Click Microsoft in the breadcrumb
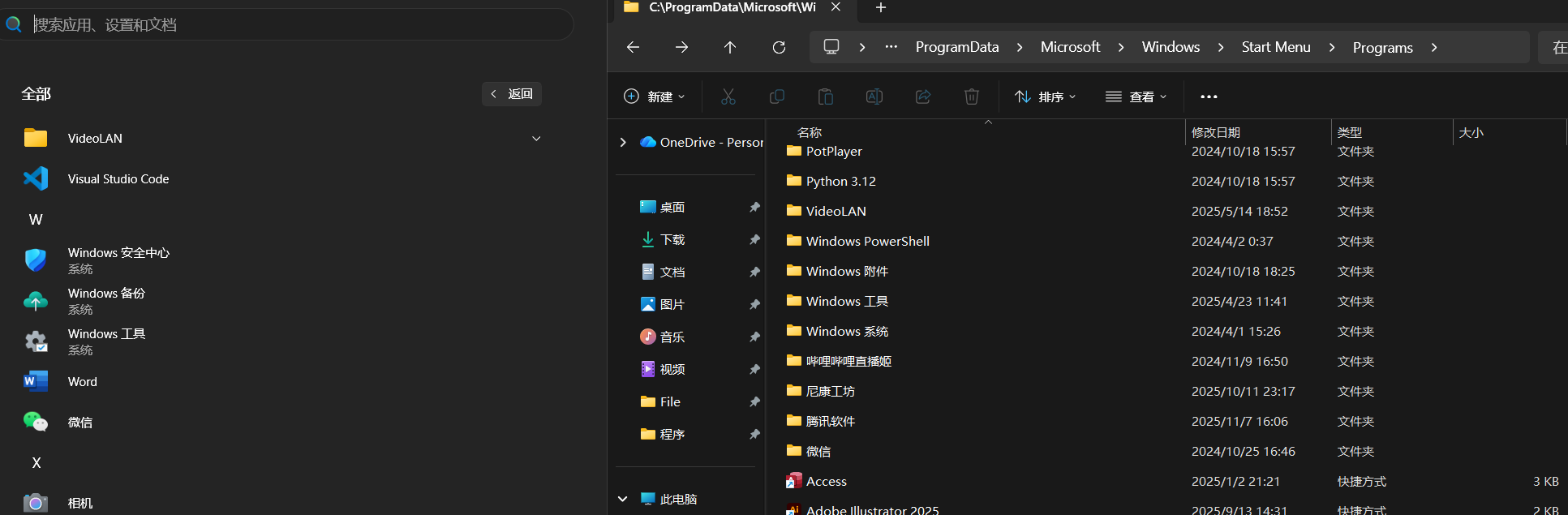 pyautogui.click(x=1071, y=47)
